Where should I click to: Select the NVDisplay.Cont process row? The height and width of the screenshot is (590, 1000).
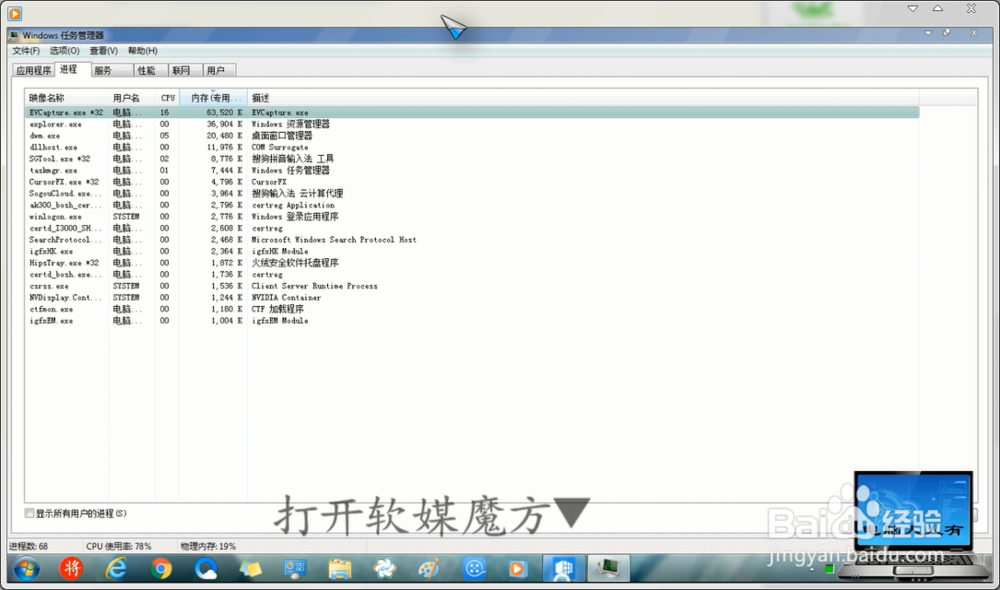click(472, 297)
